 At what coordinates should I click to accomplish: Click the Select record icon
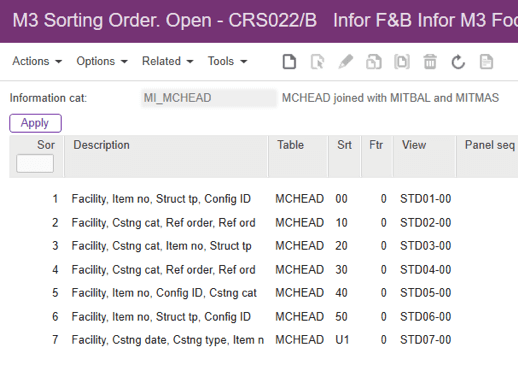click(x=317, y=62)
